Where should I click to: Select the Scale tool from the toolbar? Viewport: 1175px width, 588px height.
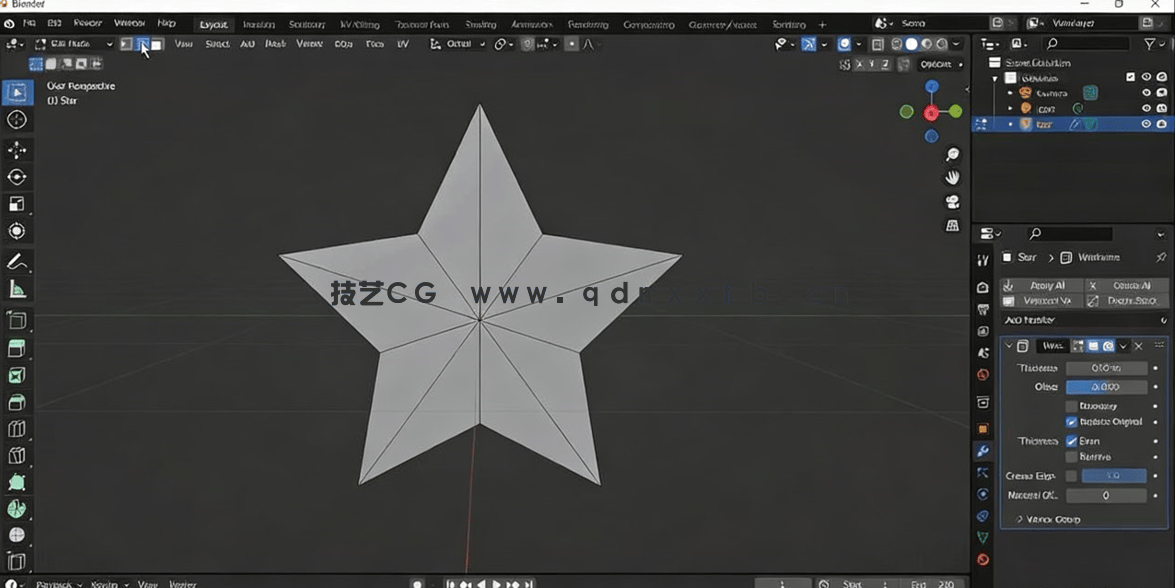coord(17,203)
